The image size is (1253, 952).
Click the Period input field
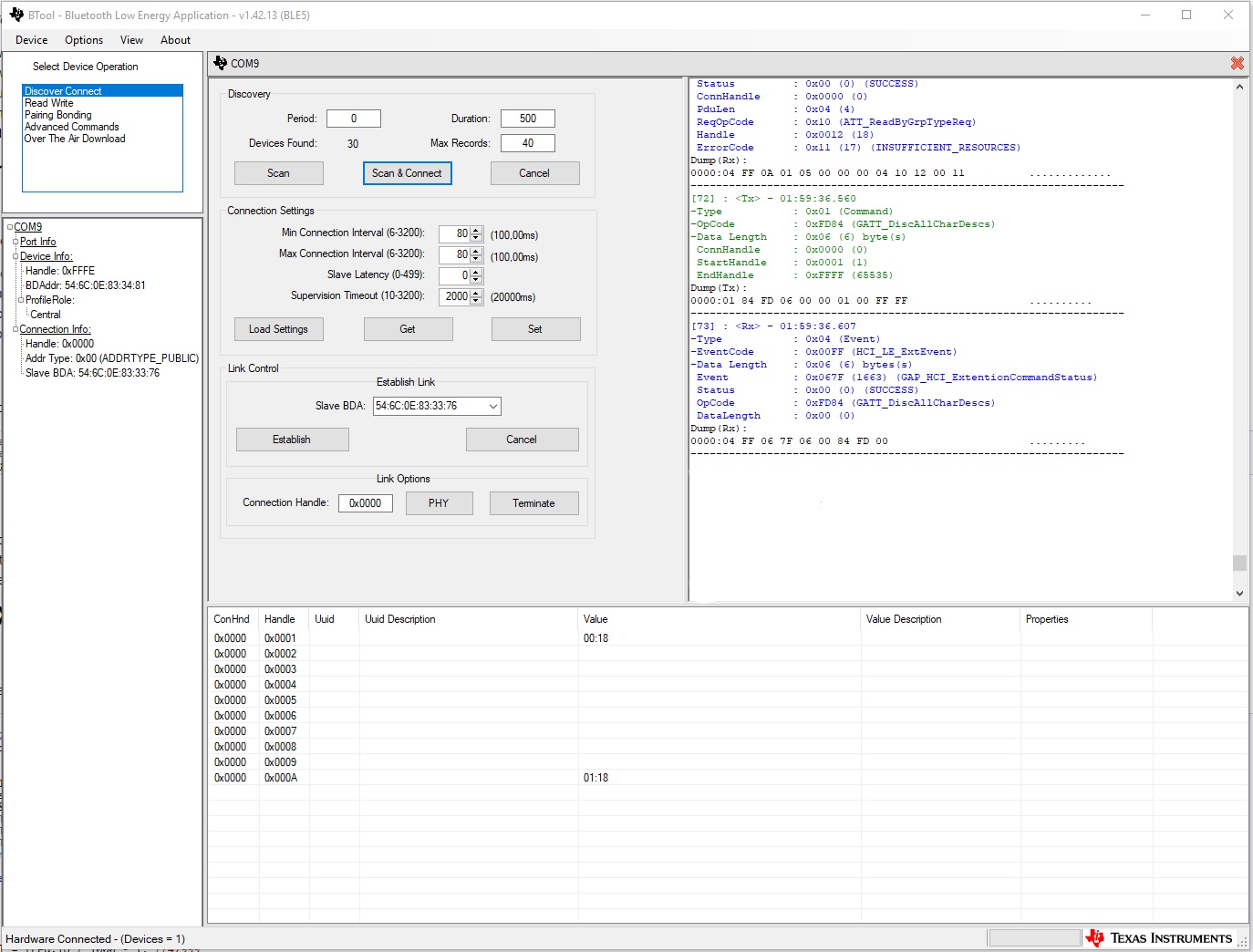point(354,119)
